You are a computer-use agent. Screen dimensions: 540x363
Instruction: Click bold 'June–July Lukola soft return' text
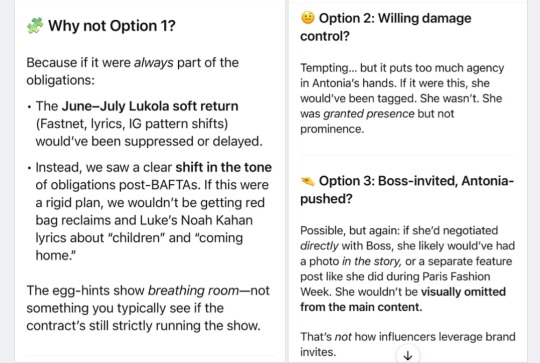[150, 106]
